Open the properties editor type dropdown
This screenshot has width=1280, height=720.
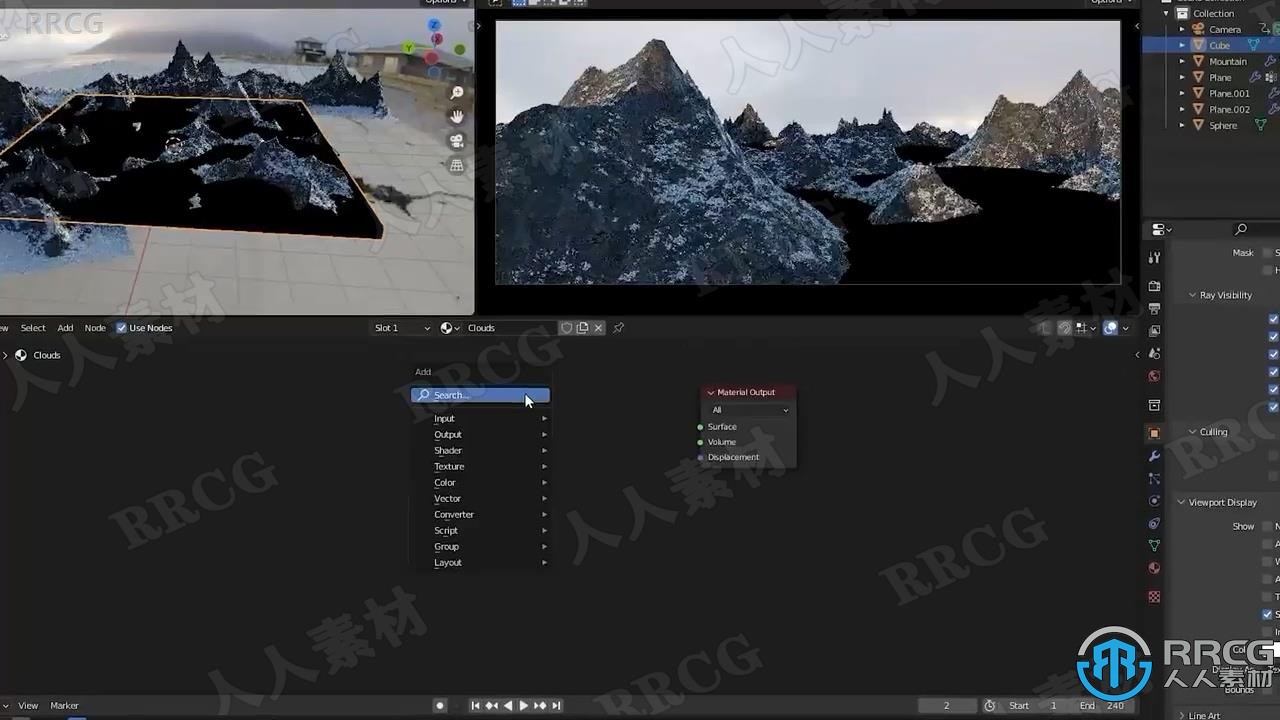click(1160, 229)
